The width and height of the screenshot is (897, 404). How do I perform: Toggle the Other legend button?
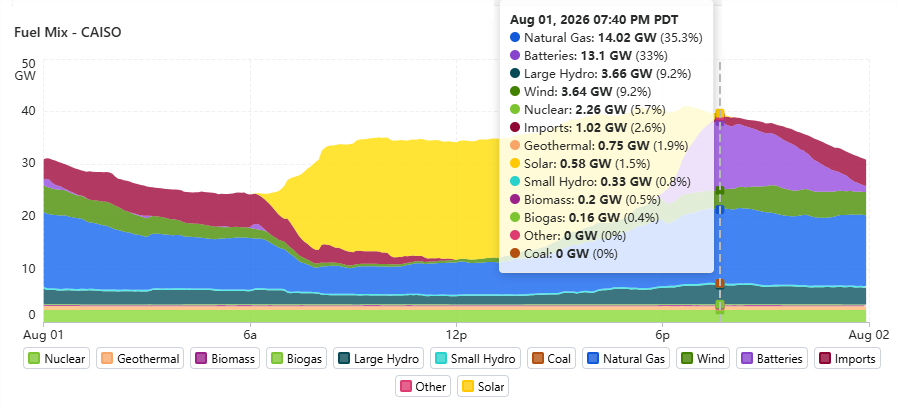(423, 386)
